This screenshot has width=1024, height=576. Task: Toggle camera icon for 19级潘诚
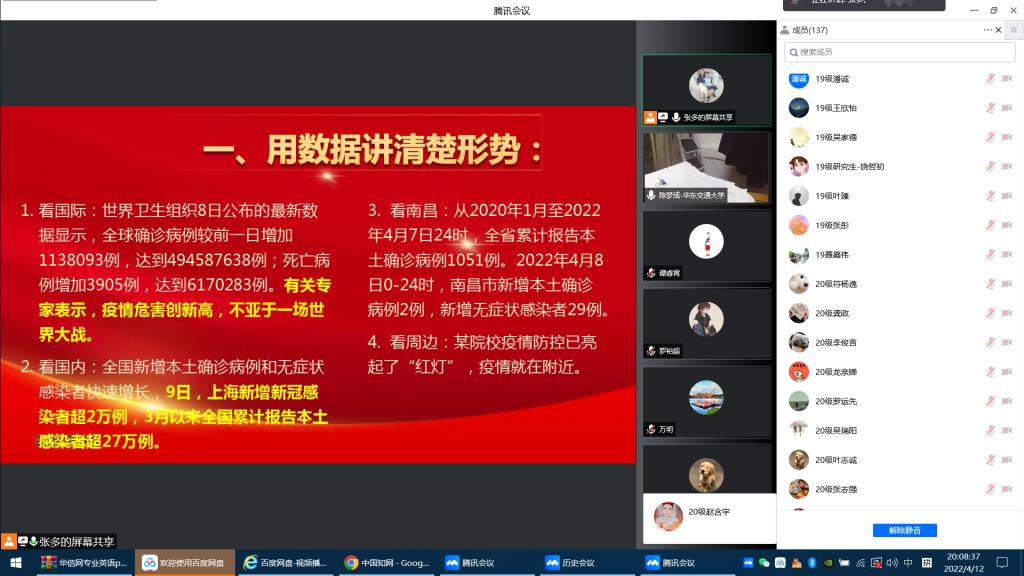[x=1006, y=78]
